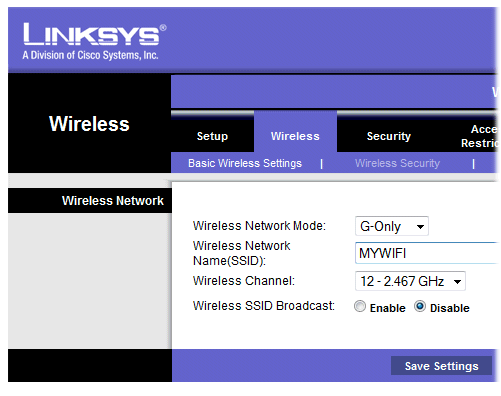Screen dimensions: 501x396
Task: Switch to the Wireless tab
Action: pos(295,136)
